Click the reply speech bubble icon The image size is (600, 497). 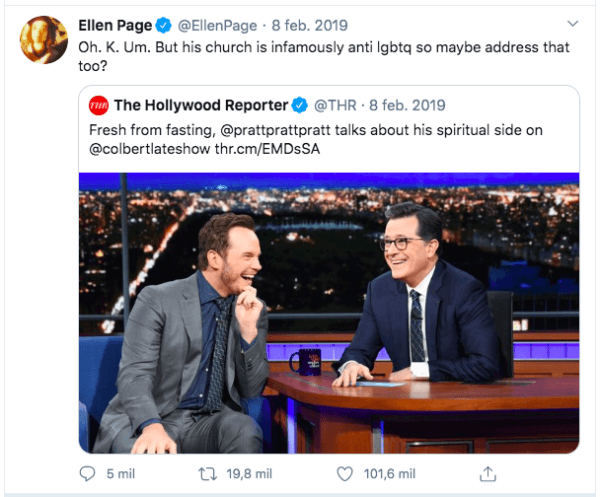tap(87, 474)
